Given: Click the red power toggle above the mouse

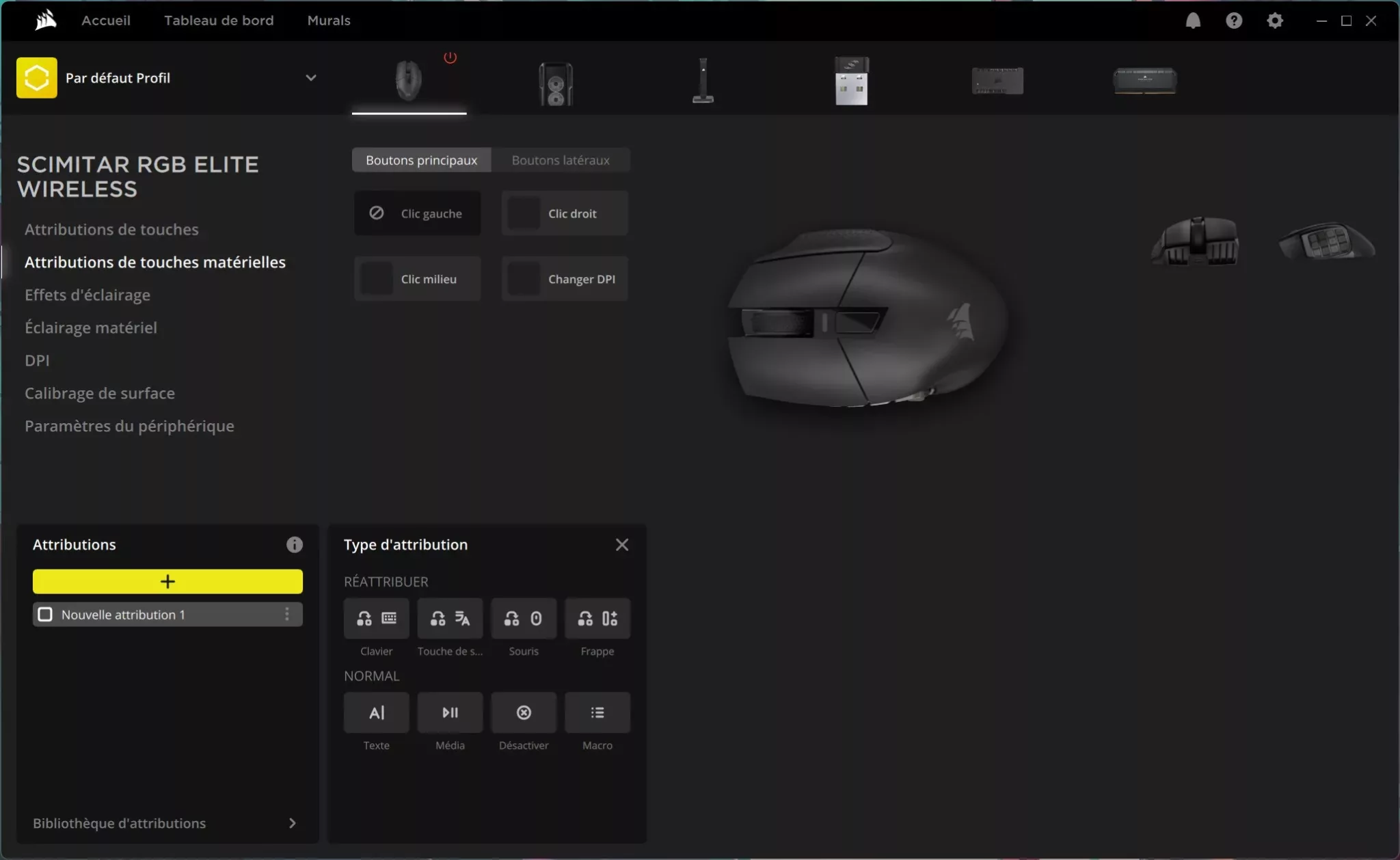Looking at the screenshot, I should click(450, 57).
